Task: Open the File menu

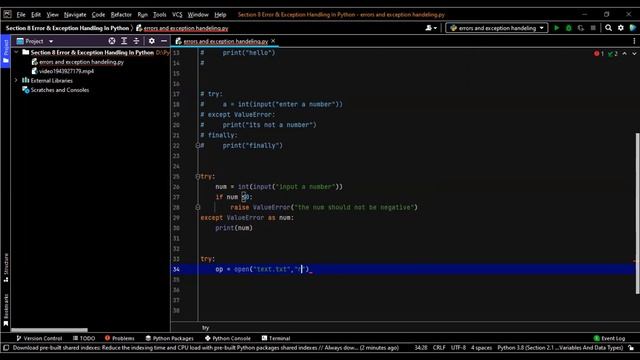Action: 21,15
